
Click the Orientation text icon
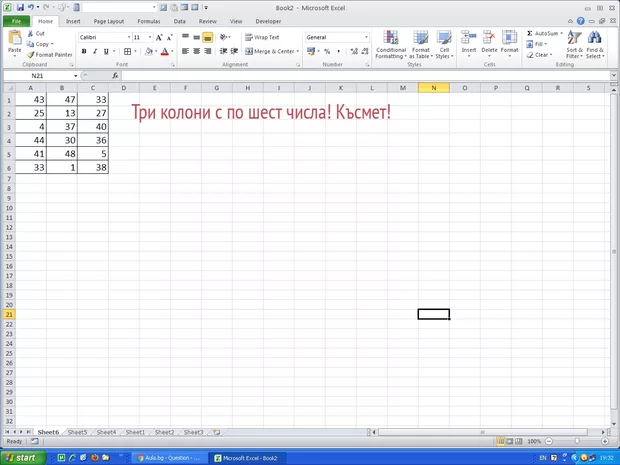[x=224, y=37]
